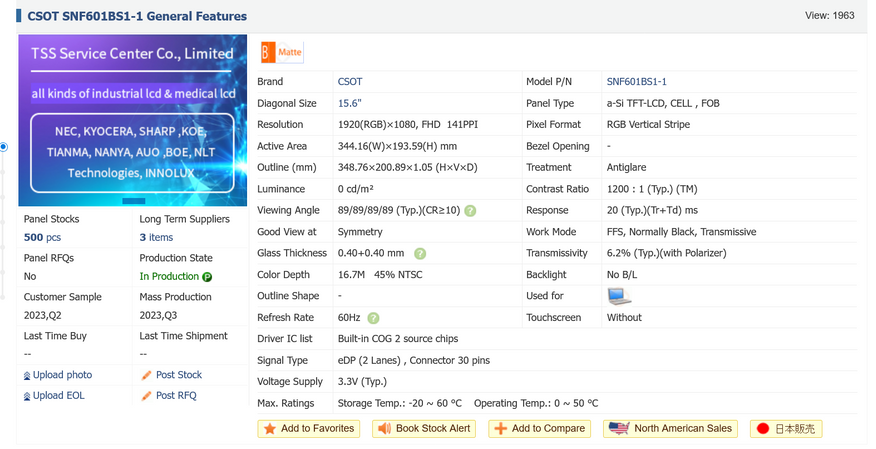Click plus icon in Add to Compare
This screenshot has height=449, width=876.
(x=501, y=429)
